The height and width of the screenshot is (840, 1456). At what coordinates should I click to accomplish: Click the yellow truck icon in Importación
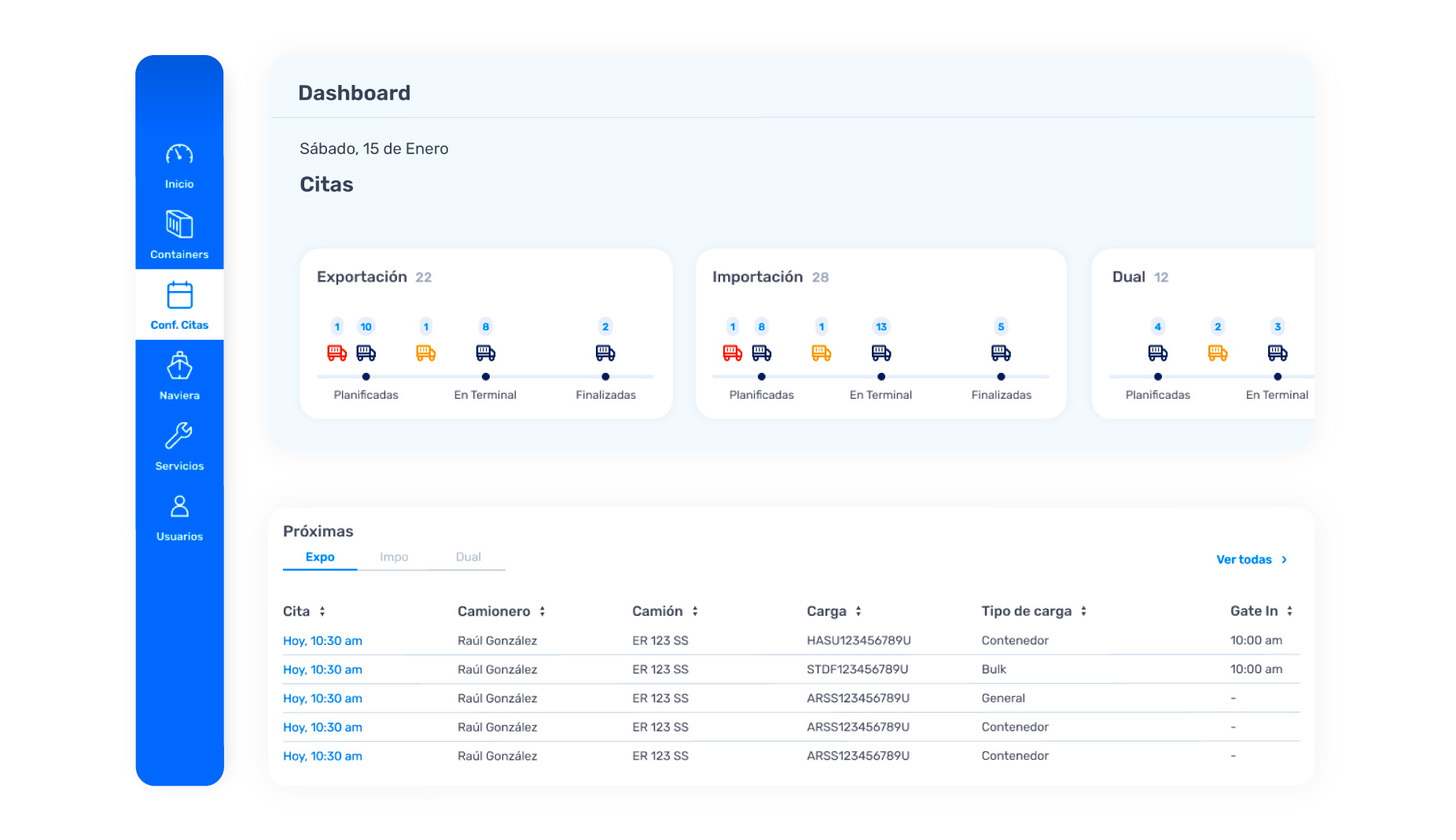coord(820,352)
